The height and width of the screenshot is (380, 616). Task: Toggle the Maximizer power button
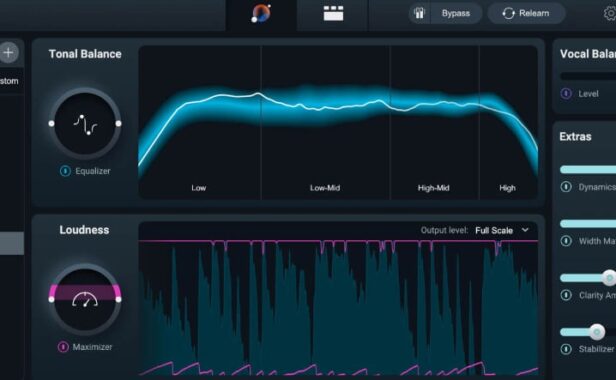click(63, 347)
